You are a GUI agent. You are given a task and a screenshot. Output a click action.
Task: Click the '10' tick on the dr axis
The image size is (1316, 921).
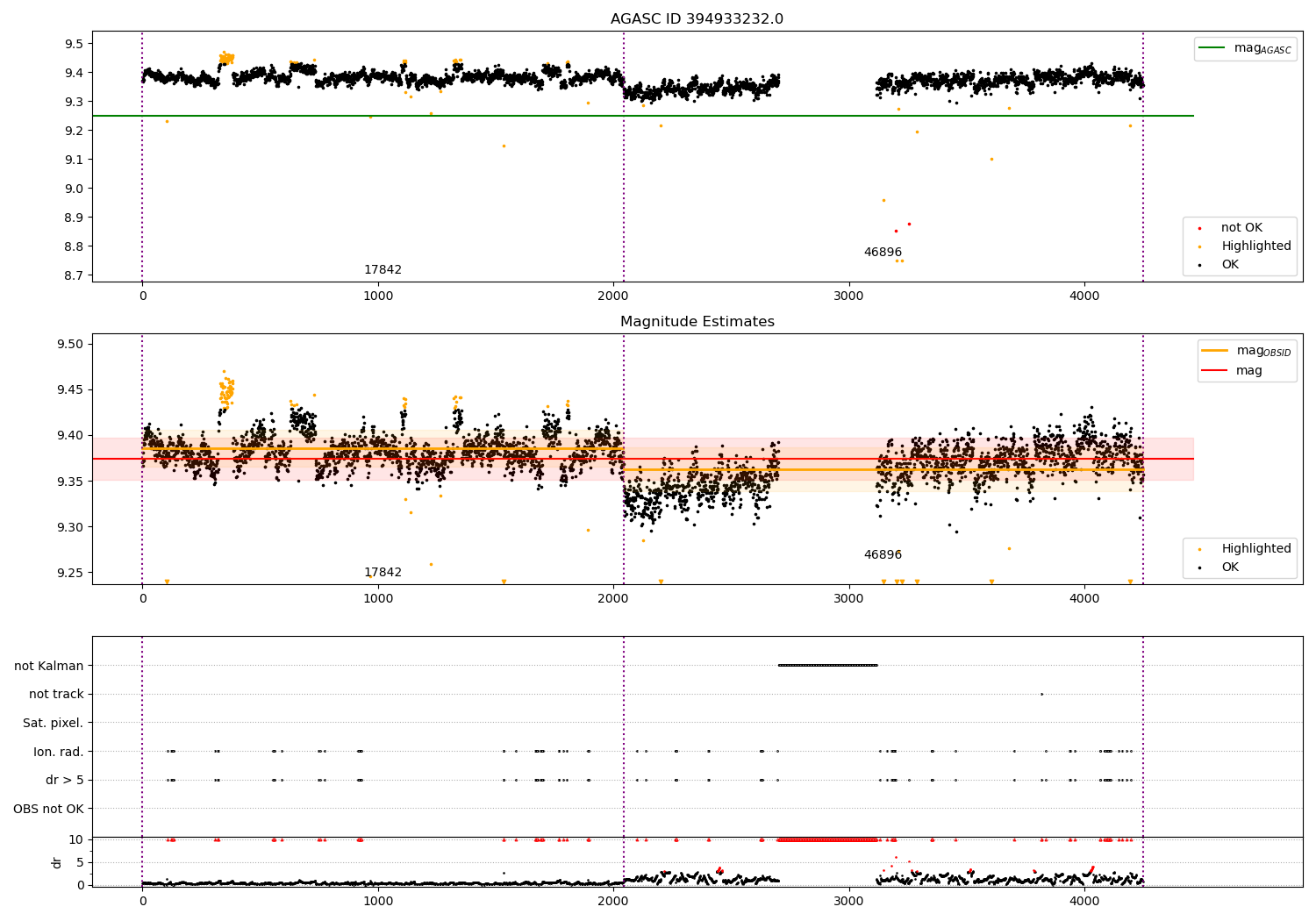coord(76,839)
